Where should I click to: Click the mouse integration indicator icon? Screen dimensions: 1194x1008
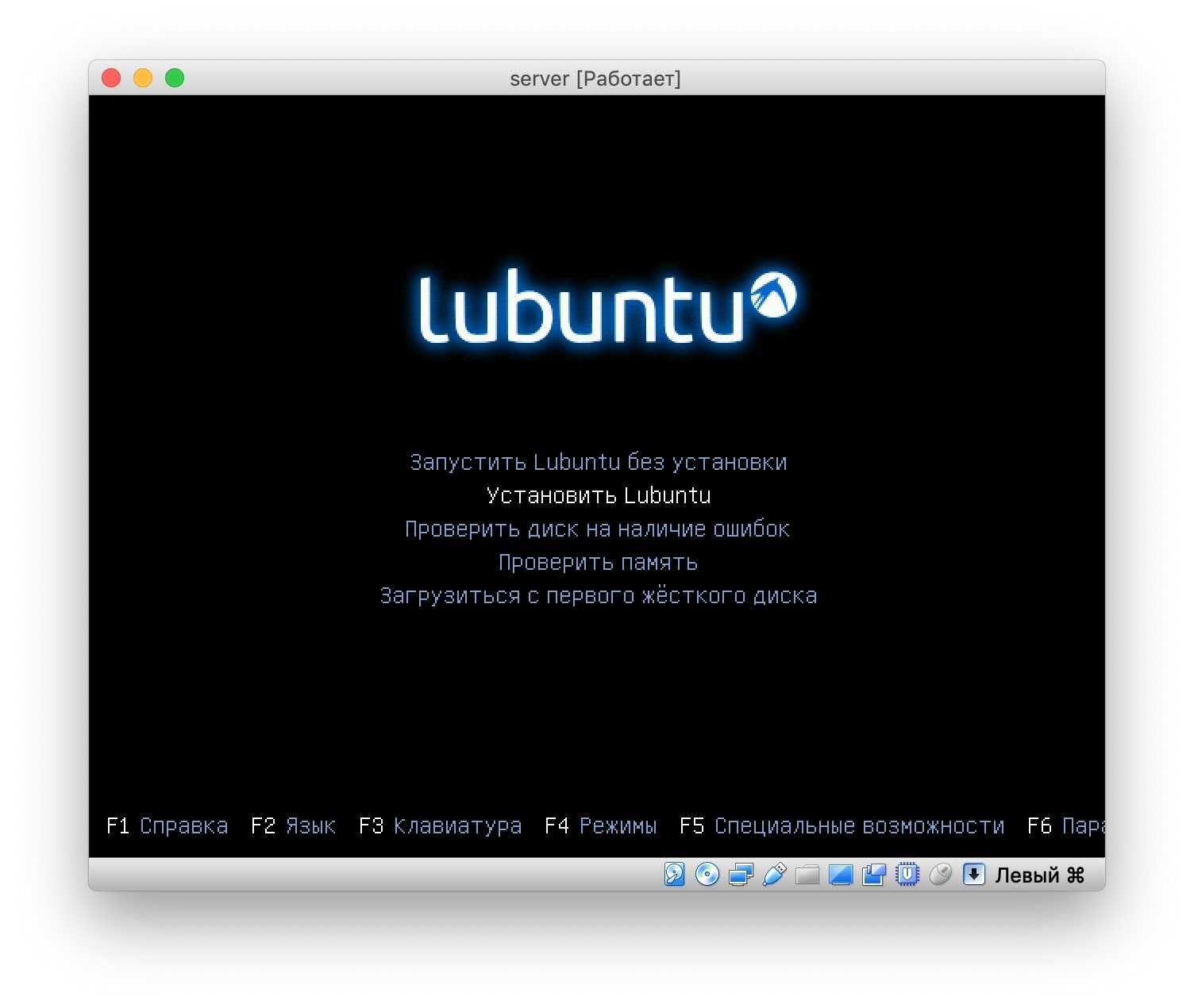click(x=940, y=875)
